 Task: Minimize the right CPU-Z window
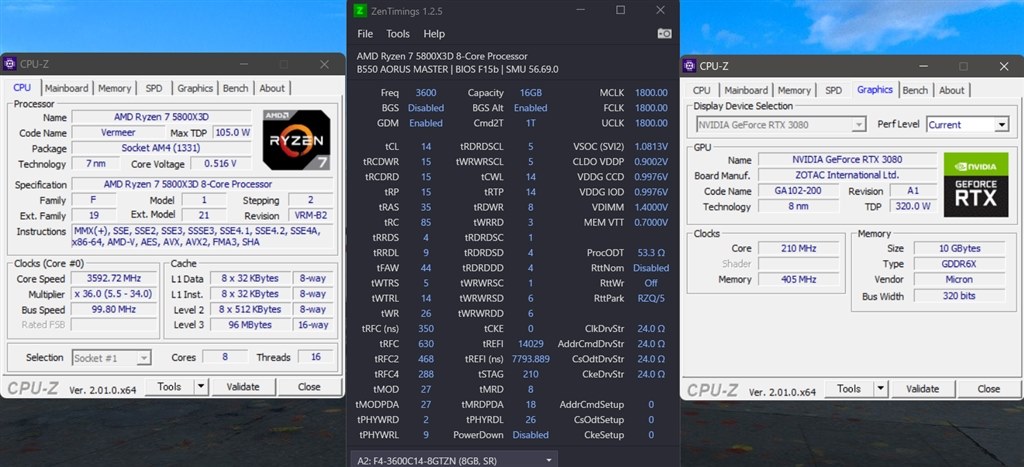923,66
